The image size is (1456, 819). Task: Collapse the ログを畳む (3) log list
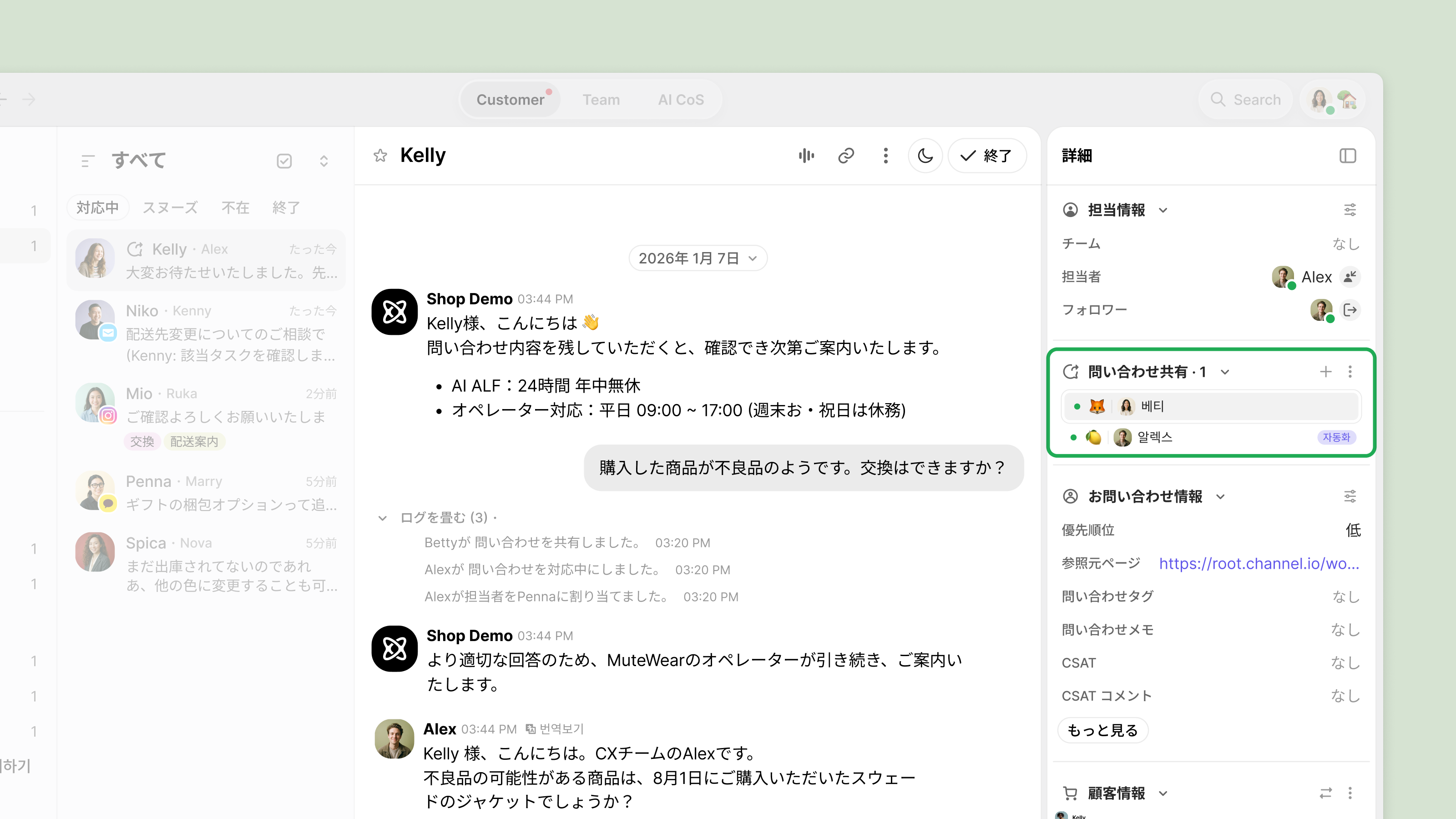[x=383, y=518]
